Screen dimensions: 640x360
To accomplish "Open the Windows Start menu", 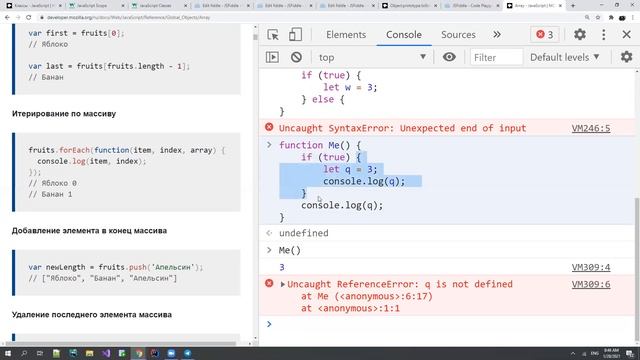I will click(x=7, y=353).
